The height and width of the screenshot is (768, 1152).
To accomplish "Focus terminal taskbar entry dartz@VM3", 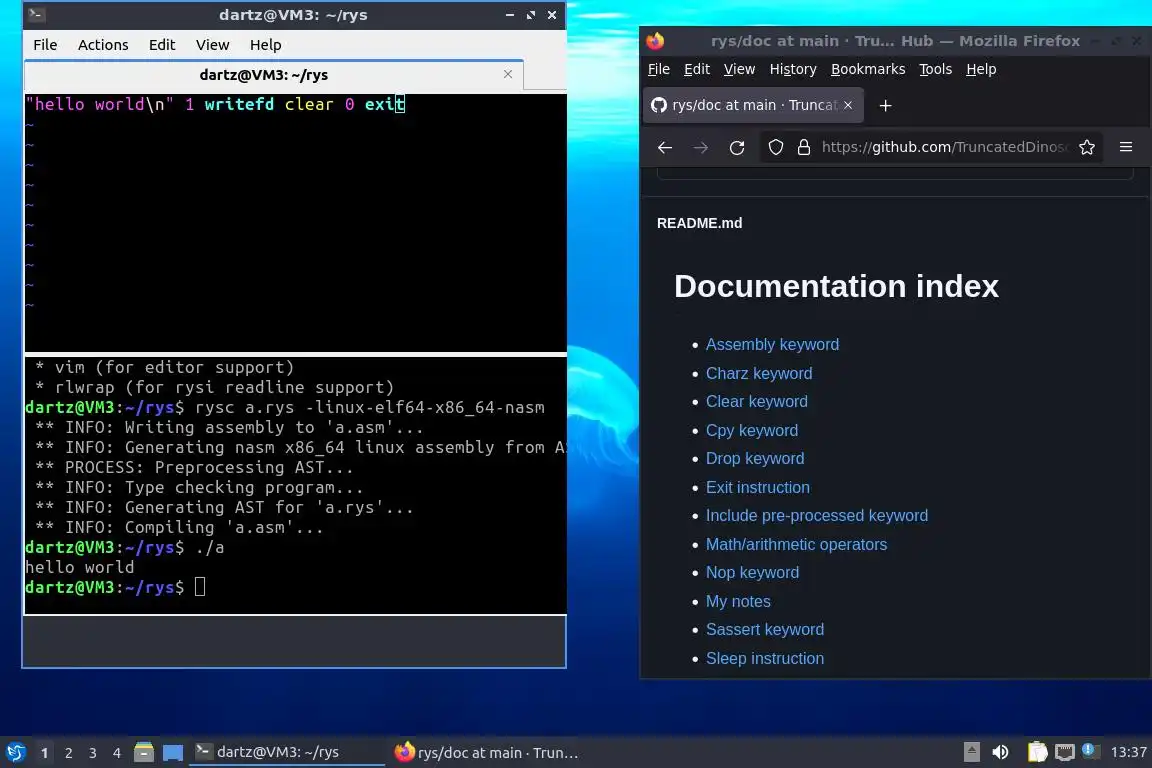I will [287, 753].
